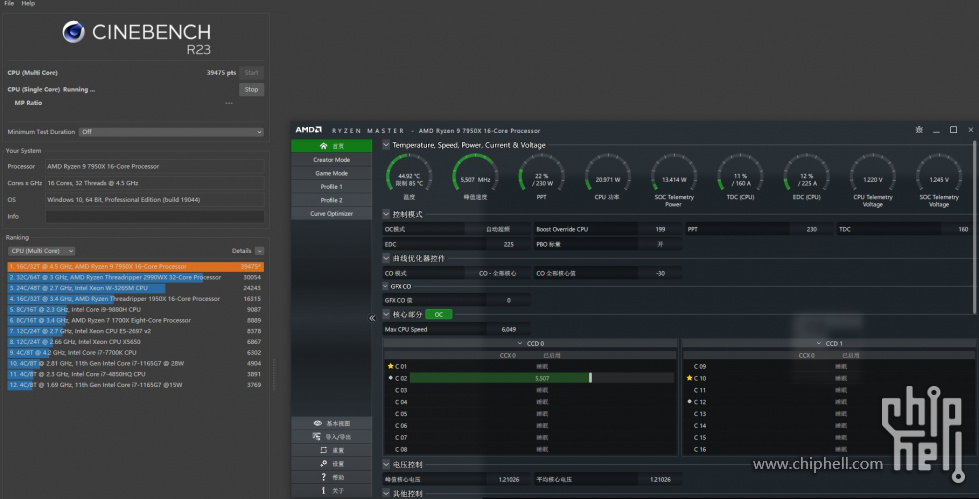Viewport: 979px width, 499px height.
Task: Click the C 02 frequency bar
Action: tap(542, 378)
